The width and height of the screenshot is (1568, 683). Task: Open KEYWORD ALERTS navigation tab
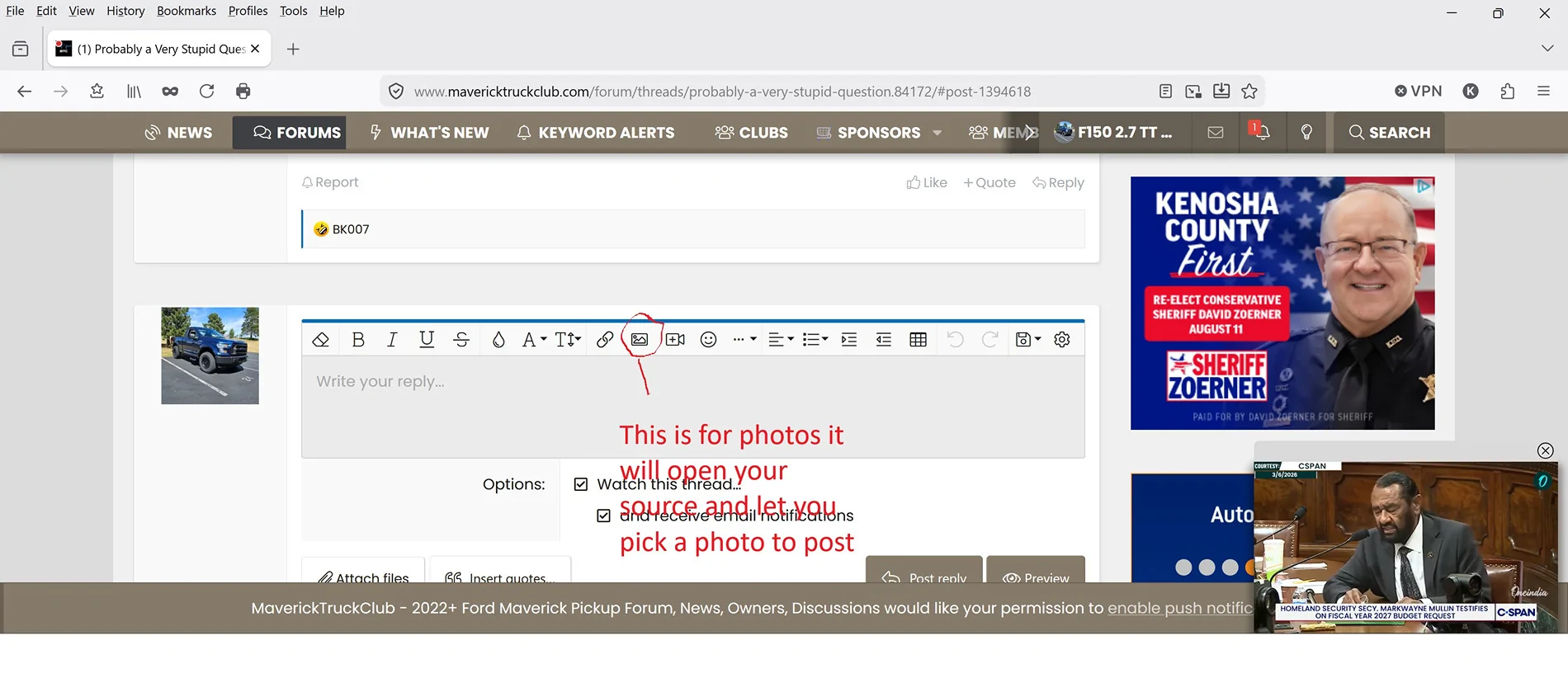point(596,133)
